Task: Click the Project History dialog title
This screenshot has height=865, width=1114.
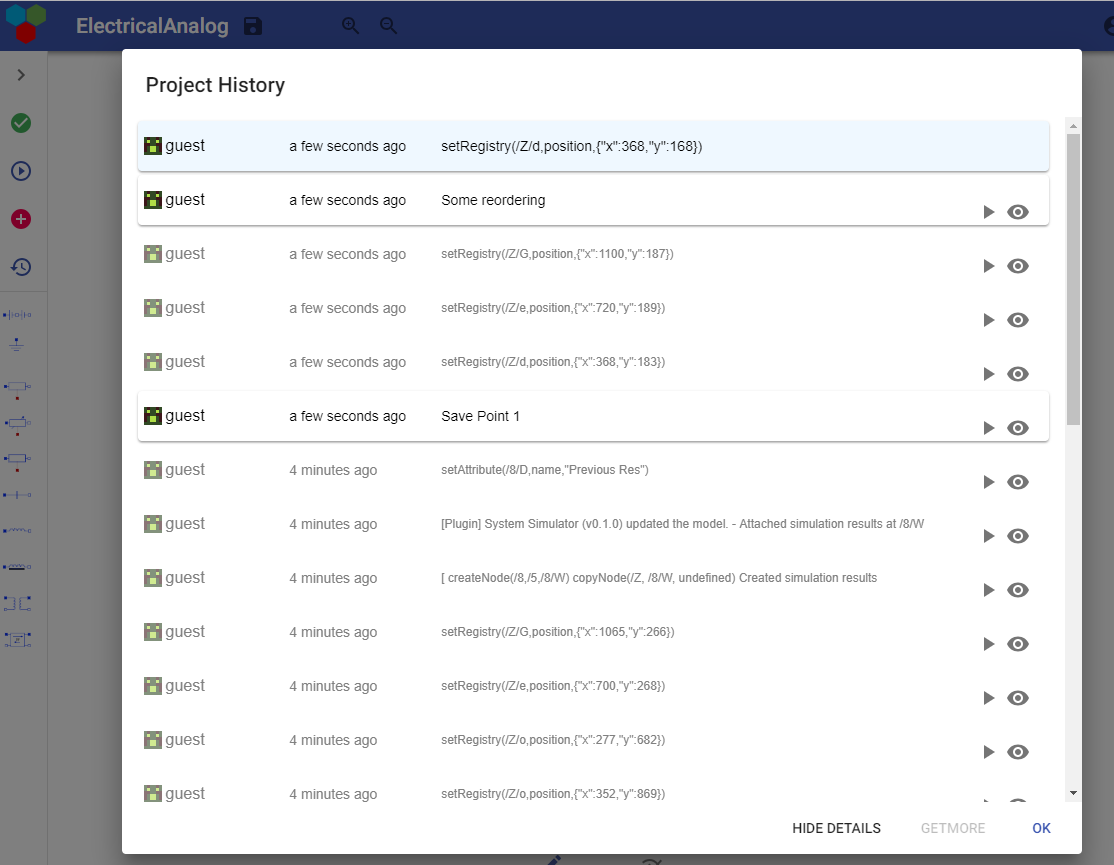Action: 215,85
